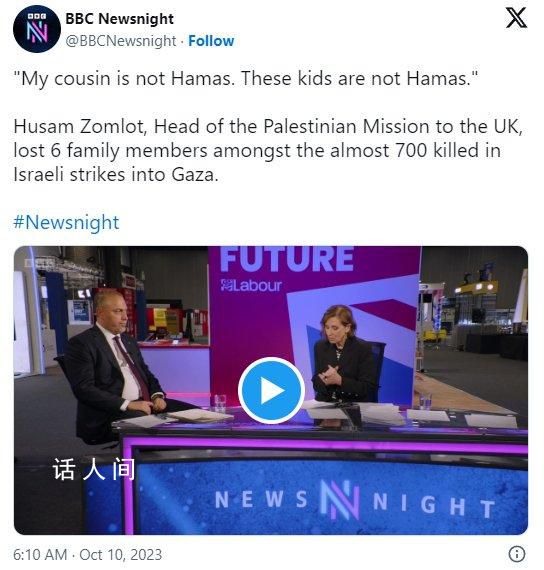This screenshot has width=544, height=570.
Task: Click the Chinese watermark on video
Action: click(x=94, y=469)
